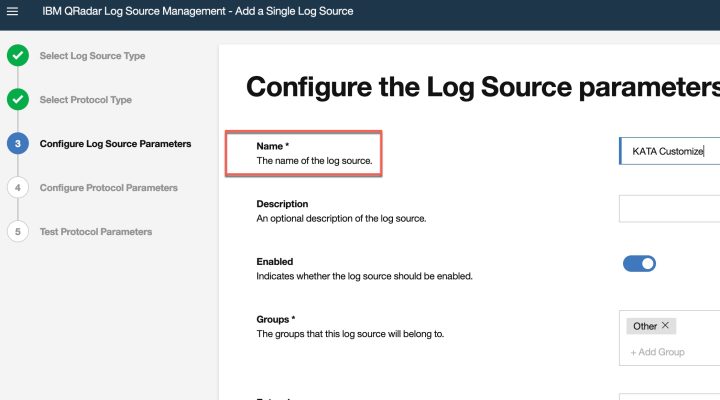Click 'The groups that this log source will belong to.'
Viewport: 720px width, 400px height.
[x=350, y=334]
